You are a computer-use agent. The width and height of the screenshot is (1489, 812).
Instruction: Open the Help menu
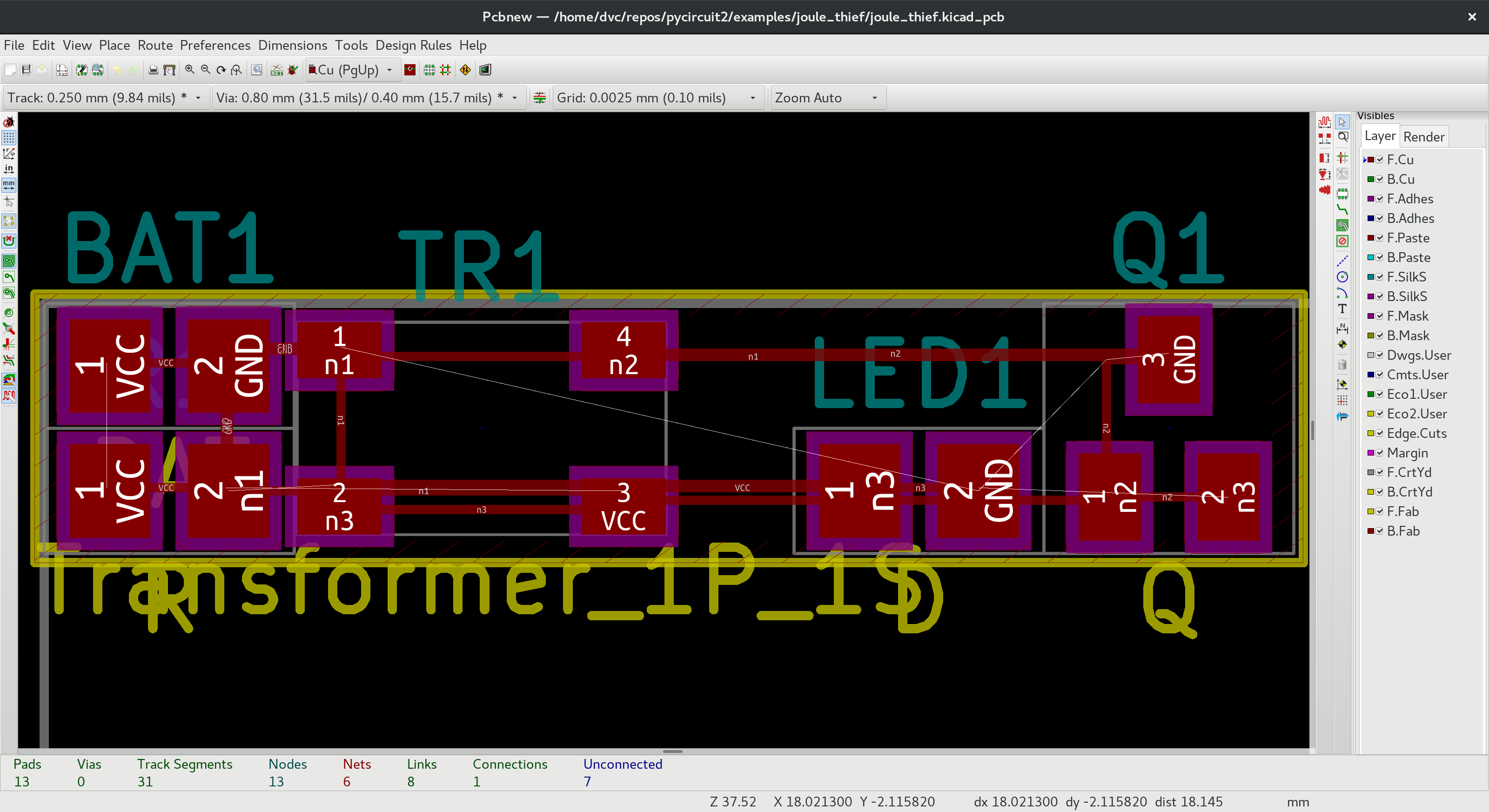point(473,45)
